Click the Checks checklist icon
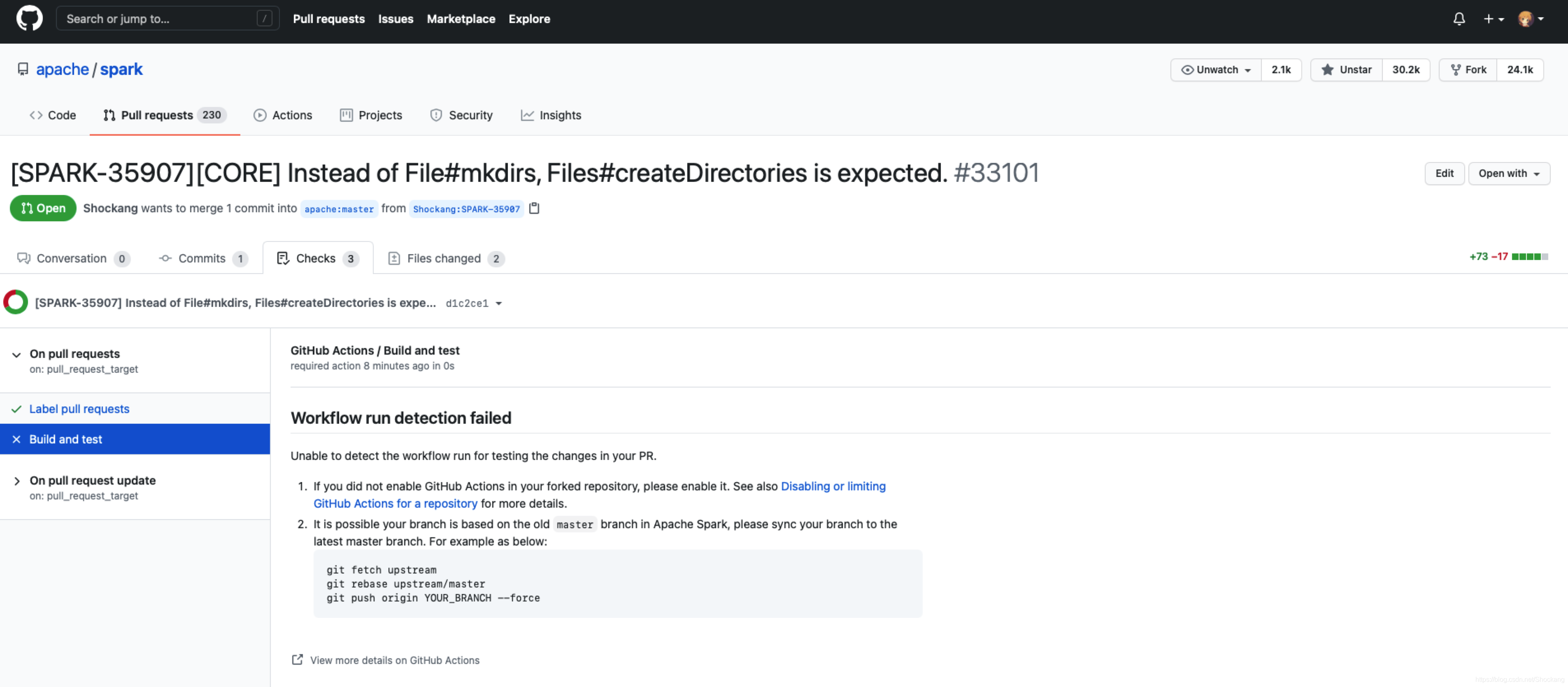Screen dimensions: 1568x687 click(283, 258)
